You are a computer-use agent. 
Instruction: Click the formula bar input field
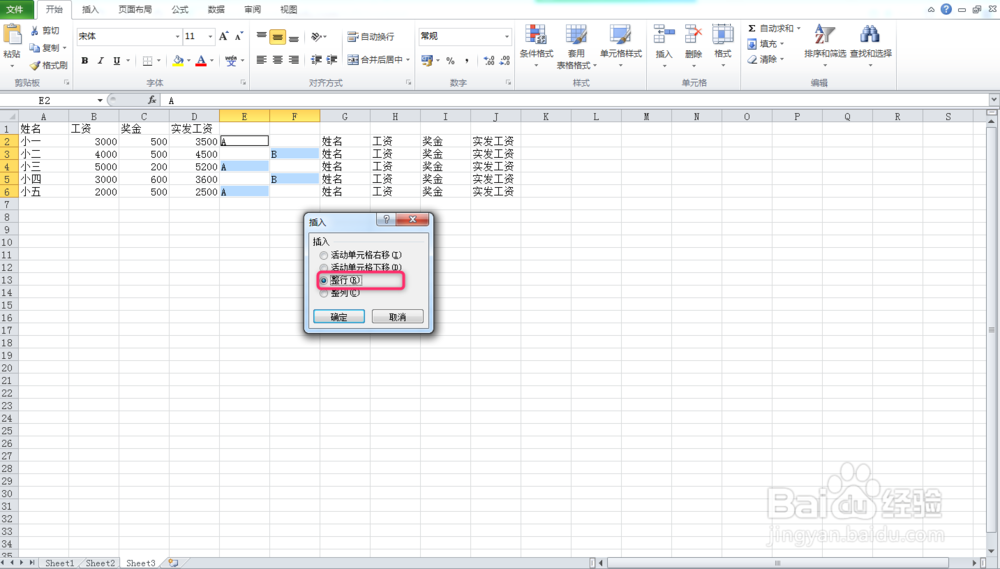coord(577,100)
